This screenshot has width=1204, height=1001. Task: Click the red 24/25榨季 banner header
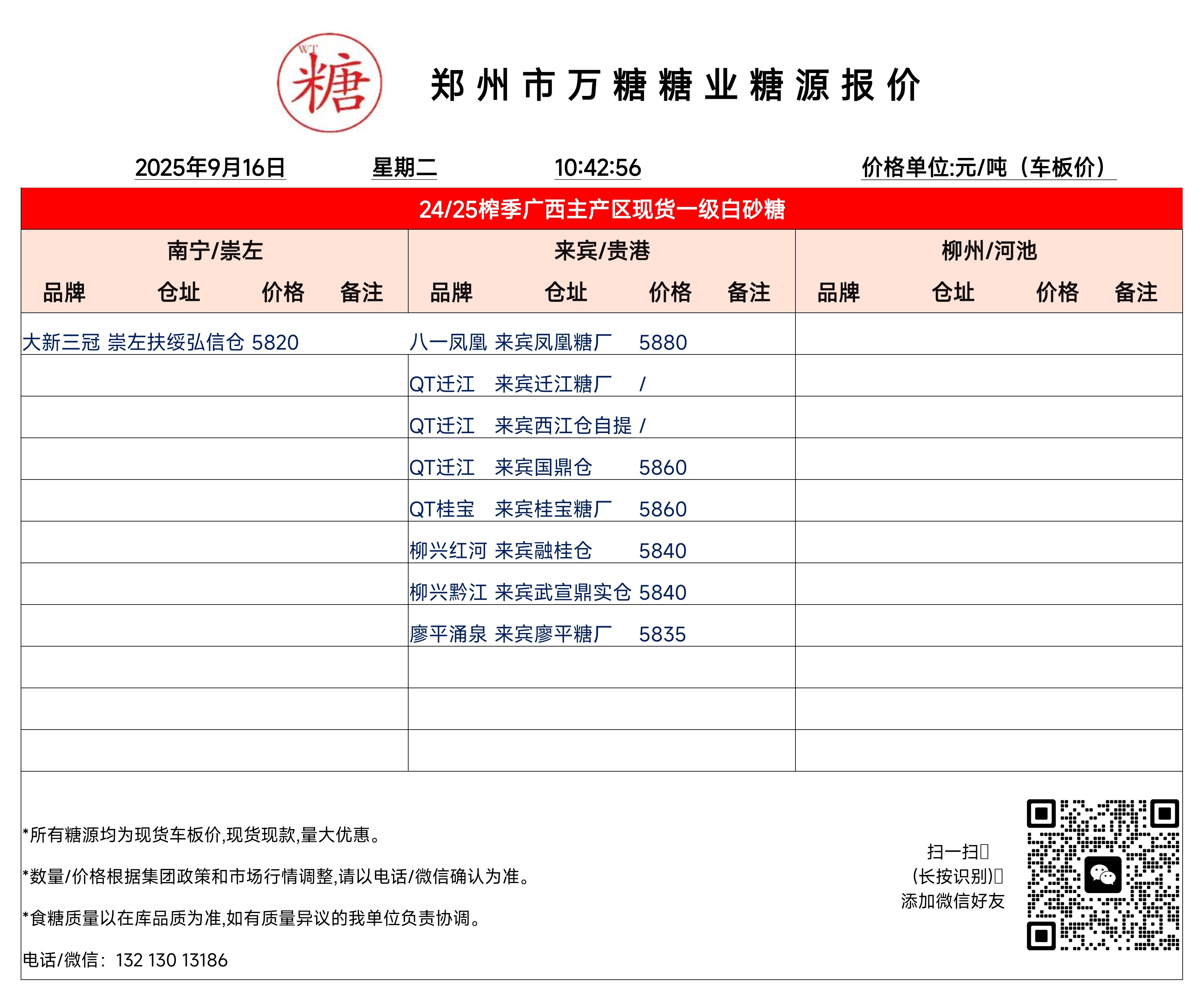(x=602, y=209)
